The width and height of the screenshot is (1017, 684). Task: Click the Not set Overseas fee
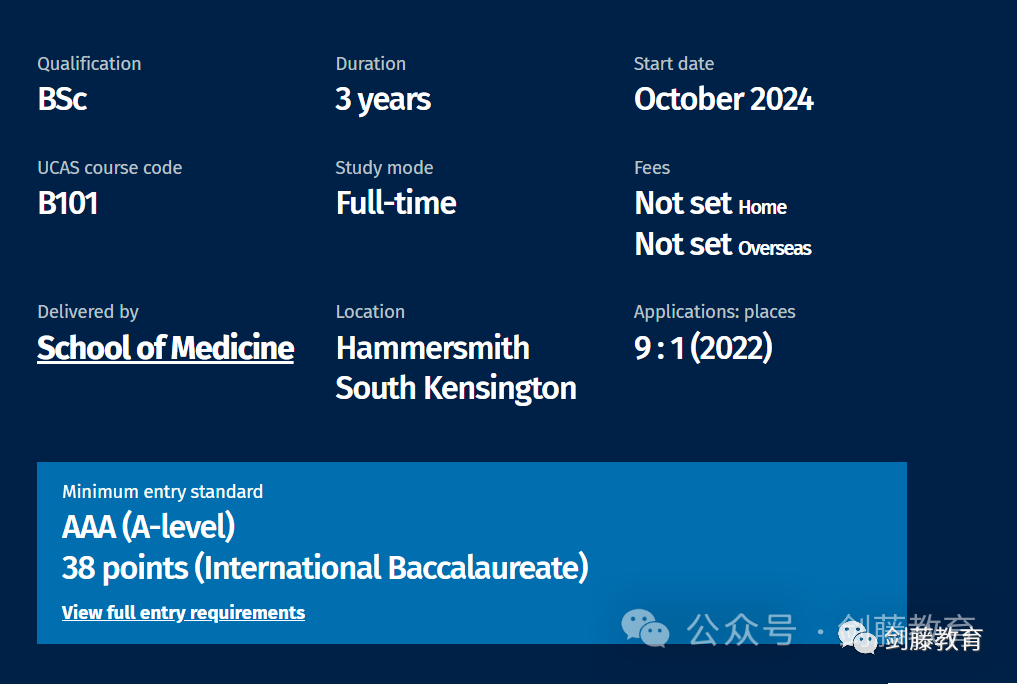(x=723, y=245)
